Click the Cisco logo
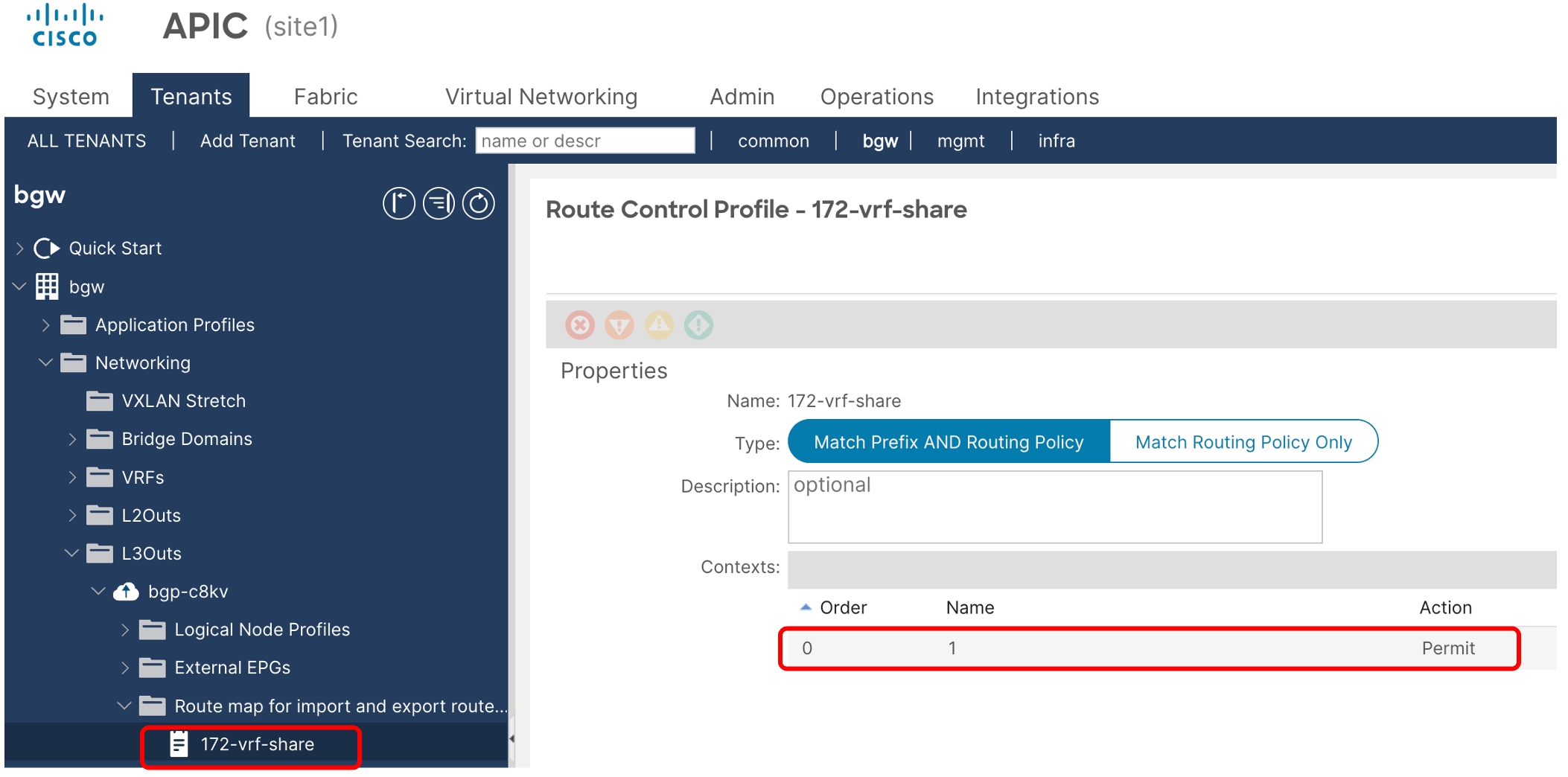The width and height of the screenshot is (1568, 777). pyautogui.click(x=65, y=26)
